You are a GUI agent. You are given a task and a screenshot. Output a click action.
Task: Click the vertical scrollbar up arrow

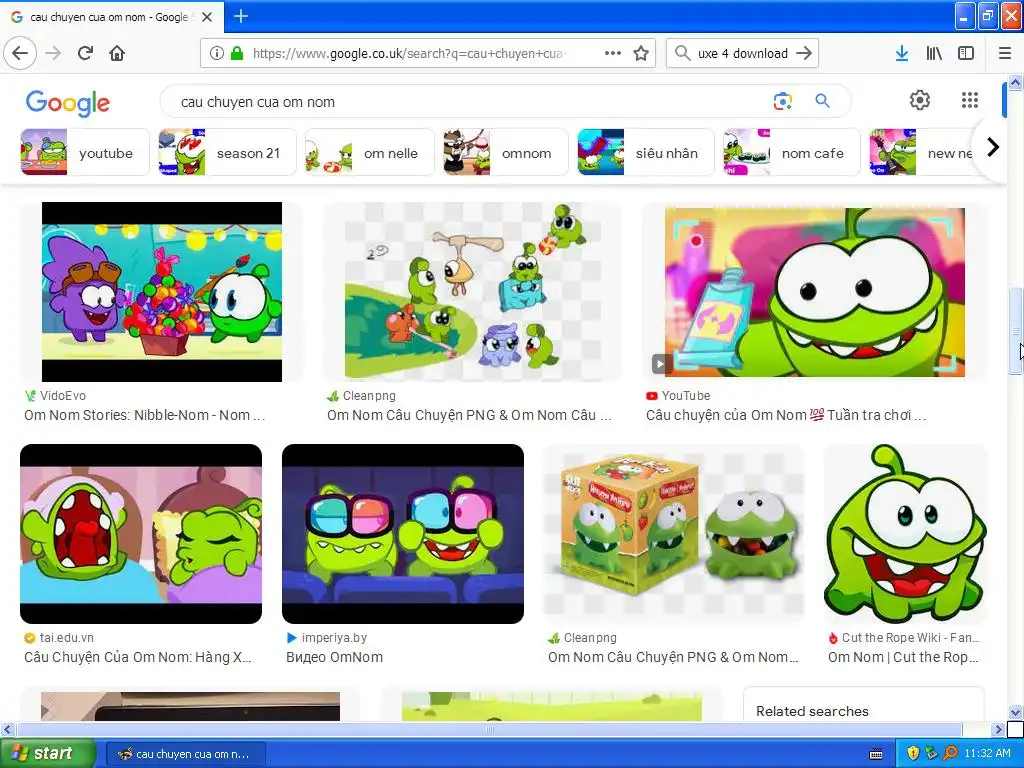click(x=1015, y=82)
